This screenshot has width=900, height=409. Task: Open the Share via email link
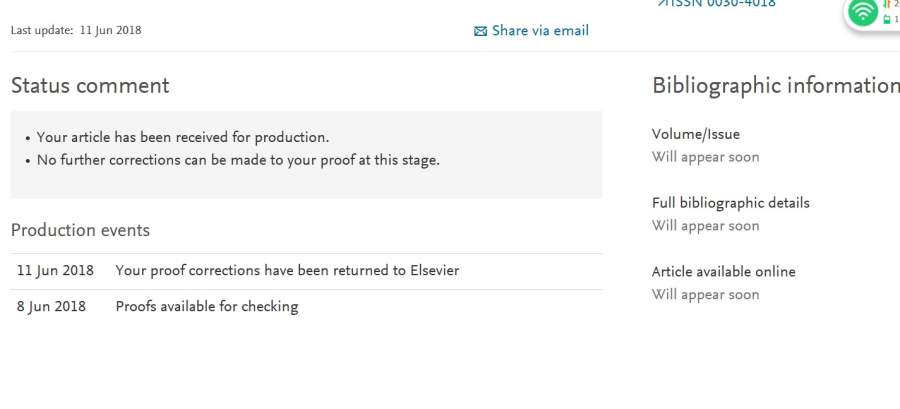click(x=540, y=31)
